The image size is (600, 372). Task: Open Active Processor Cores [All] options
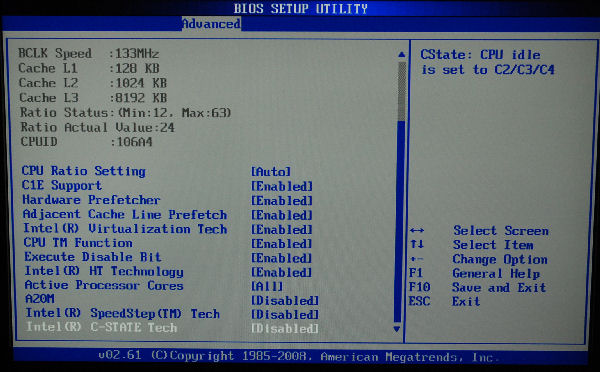tap(267, 286)
